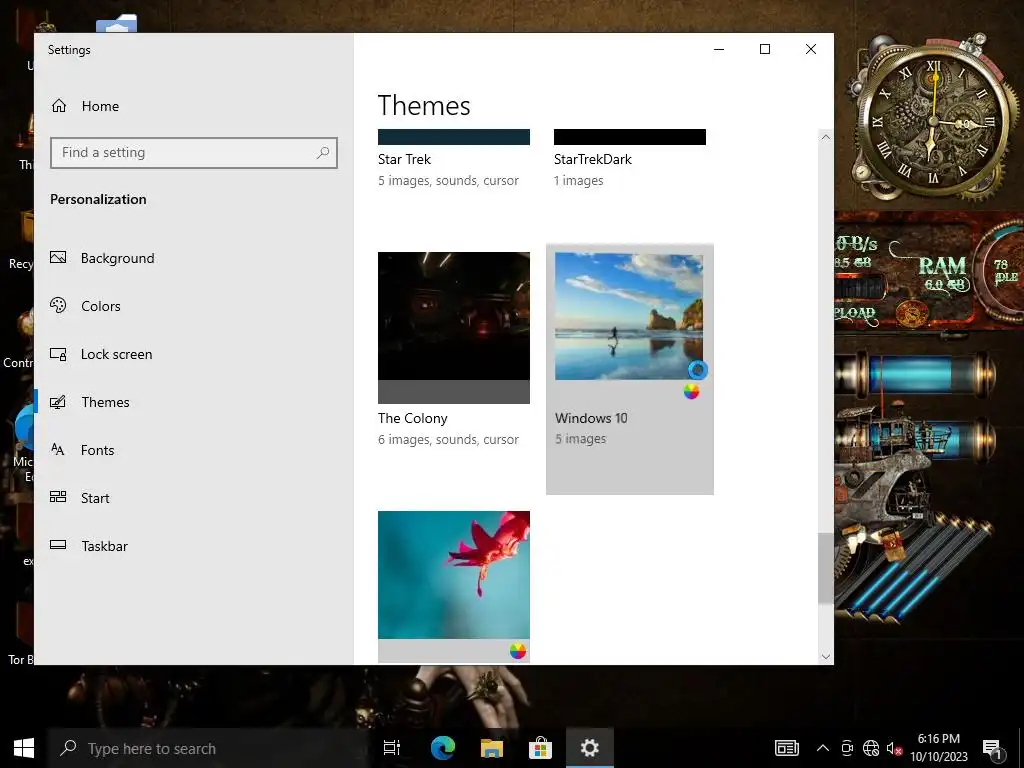Open the Windows Start menu

[x=24, y=748]
